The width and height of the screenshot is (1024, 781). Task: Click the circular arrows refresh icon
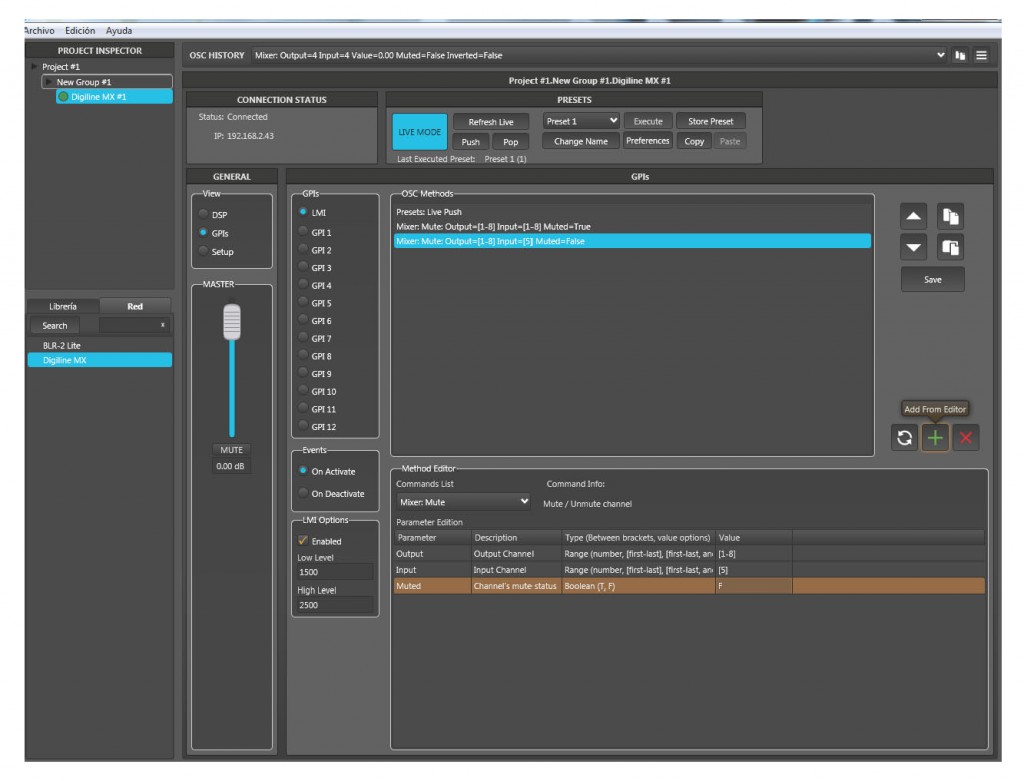tap(905, 437)
